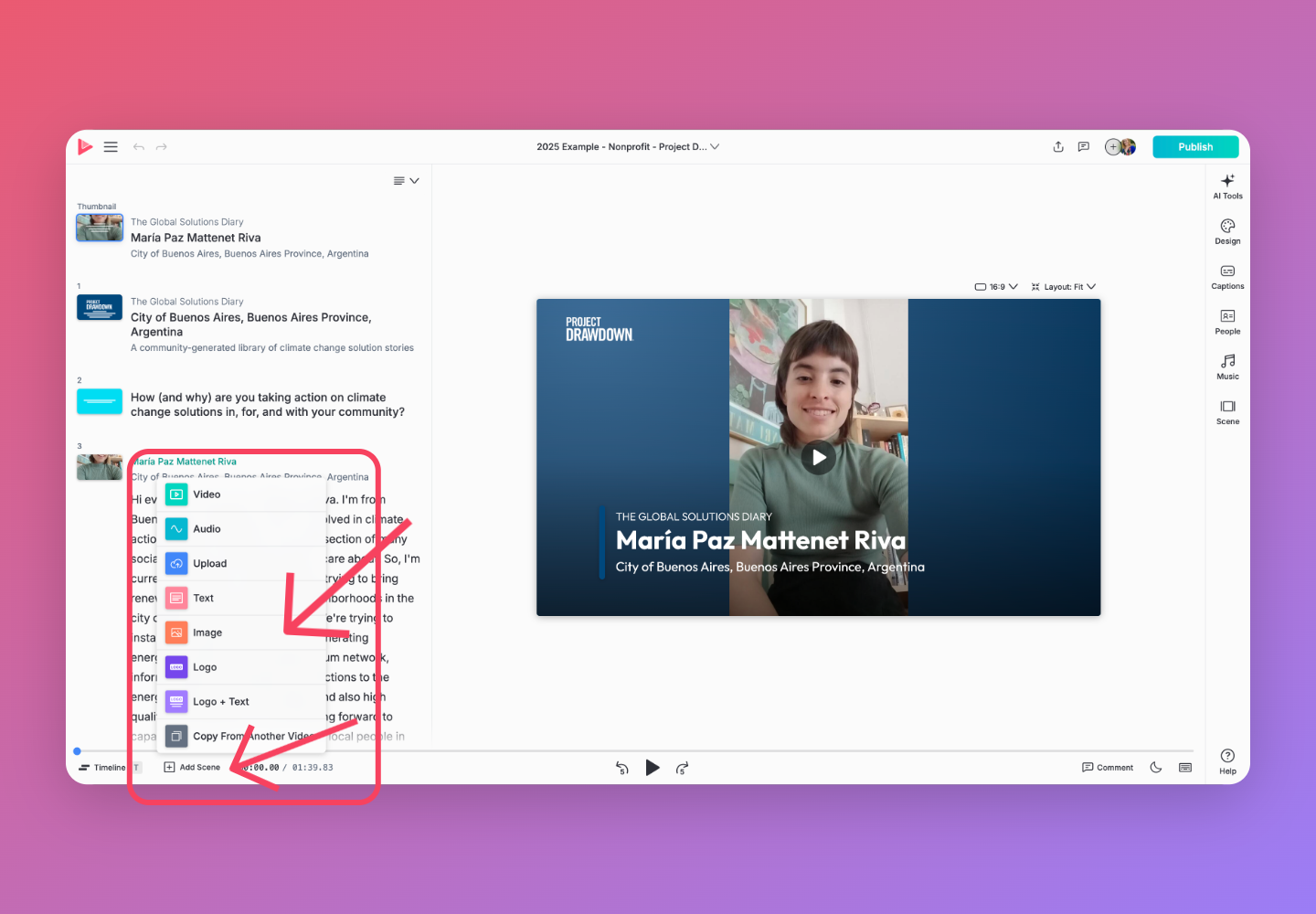Viewport: 1316px width, 914px height.
Task: Open the comments panel from top bar
Action: pyautogui.click(x=1084, y=146)
